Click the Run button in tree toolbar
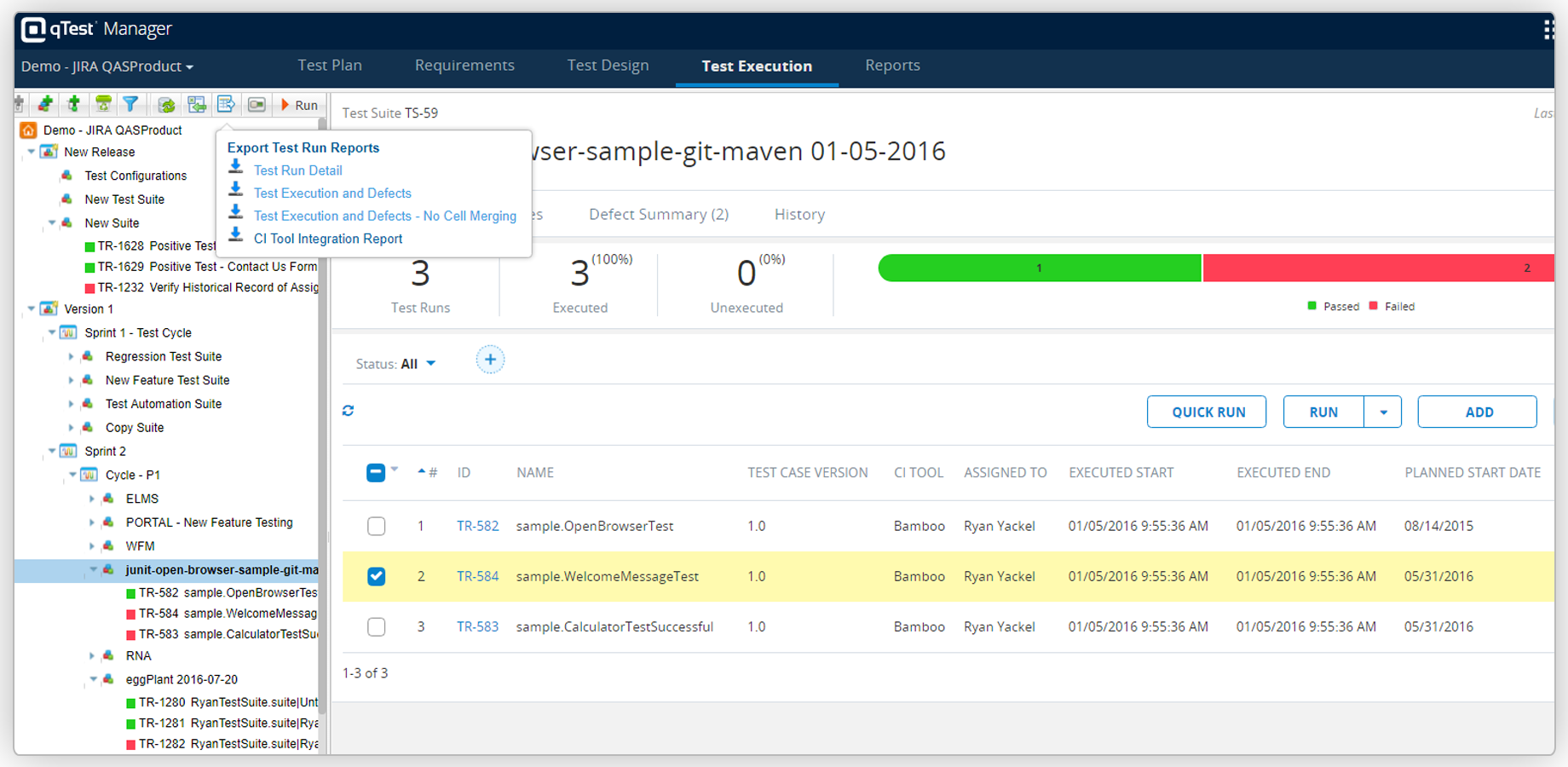 tap(299, 105)
